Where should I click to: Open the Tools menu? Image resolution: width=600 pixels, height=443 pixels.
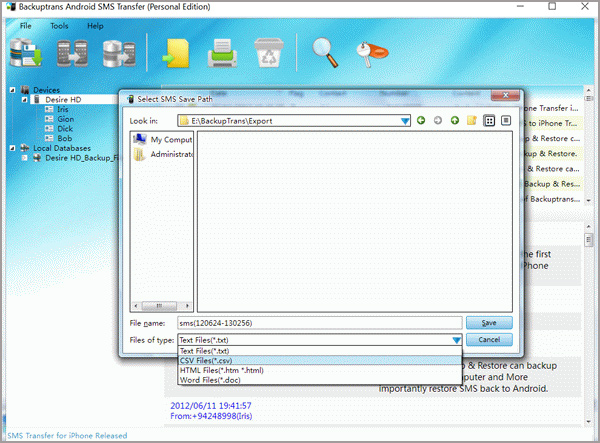tap(59, 26)
